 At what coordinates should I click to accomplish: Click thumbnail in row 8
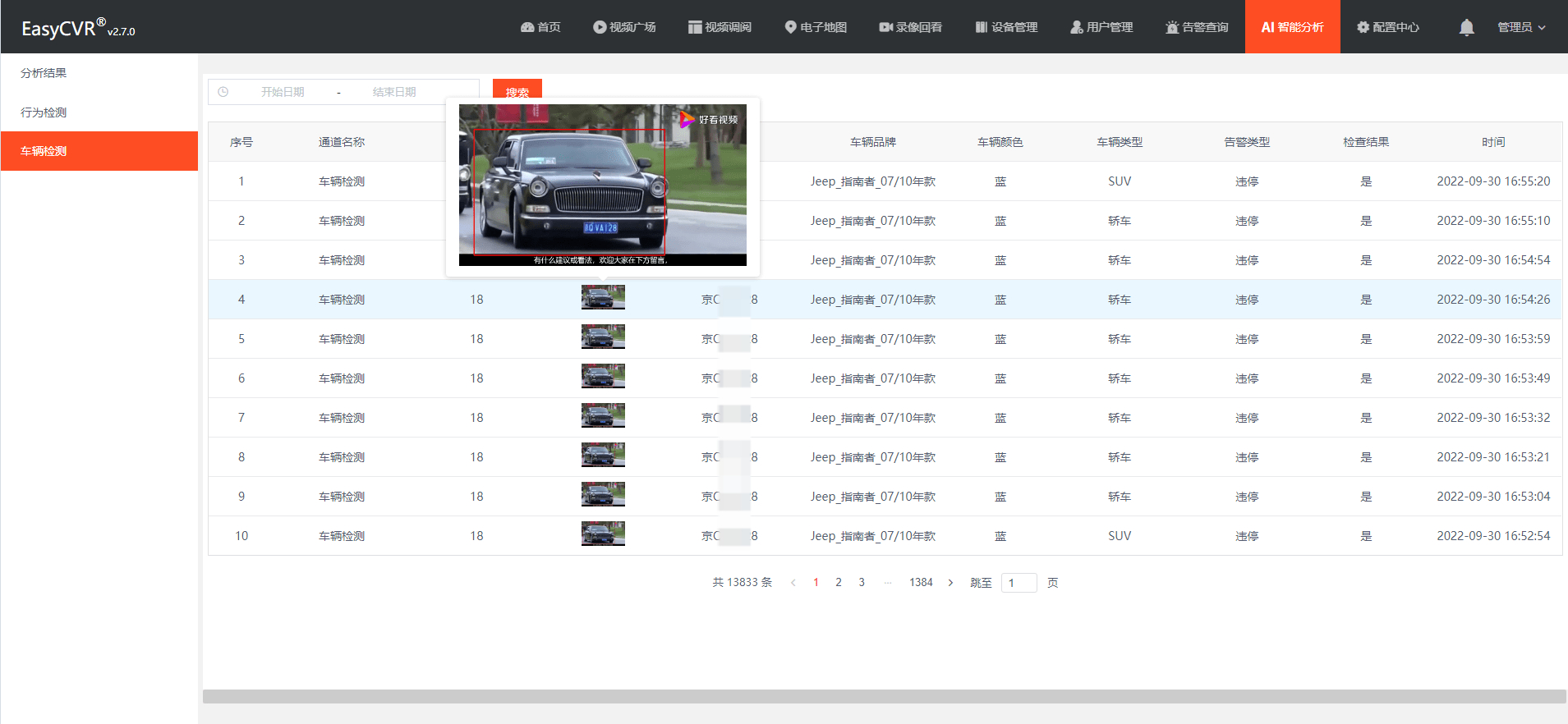[603, 455]
